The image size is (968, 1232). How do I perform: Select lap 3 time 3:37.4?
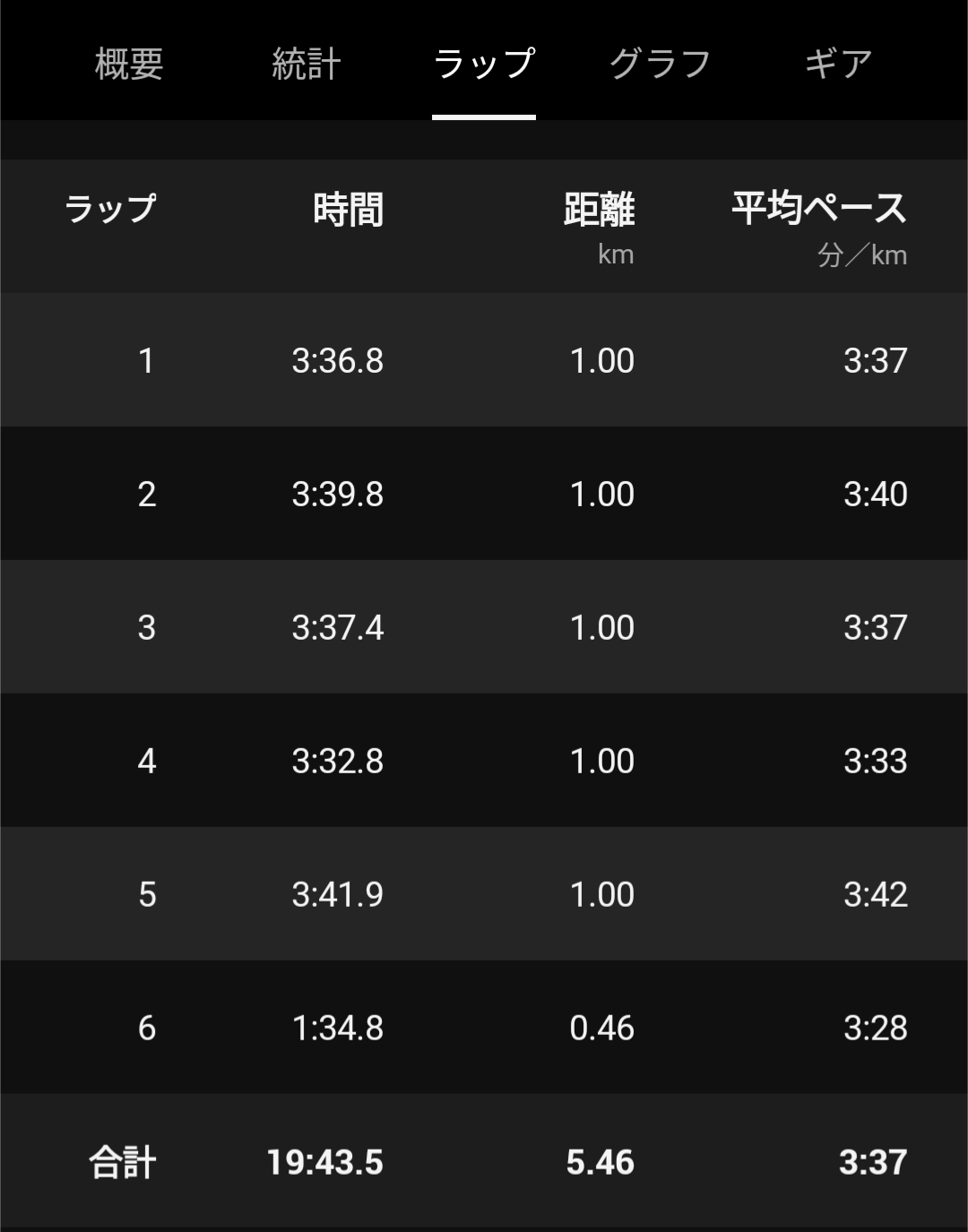tap(337, 627)
